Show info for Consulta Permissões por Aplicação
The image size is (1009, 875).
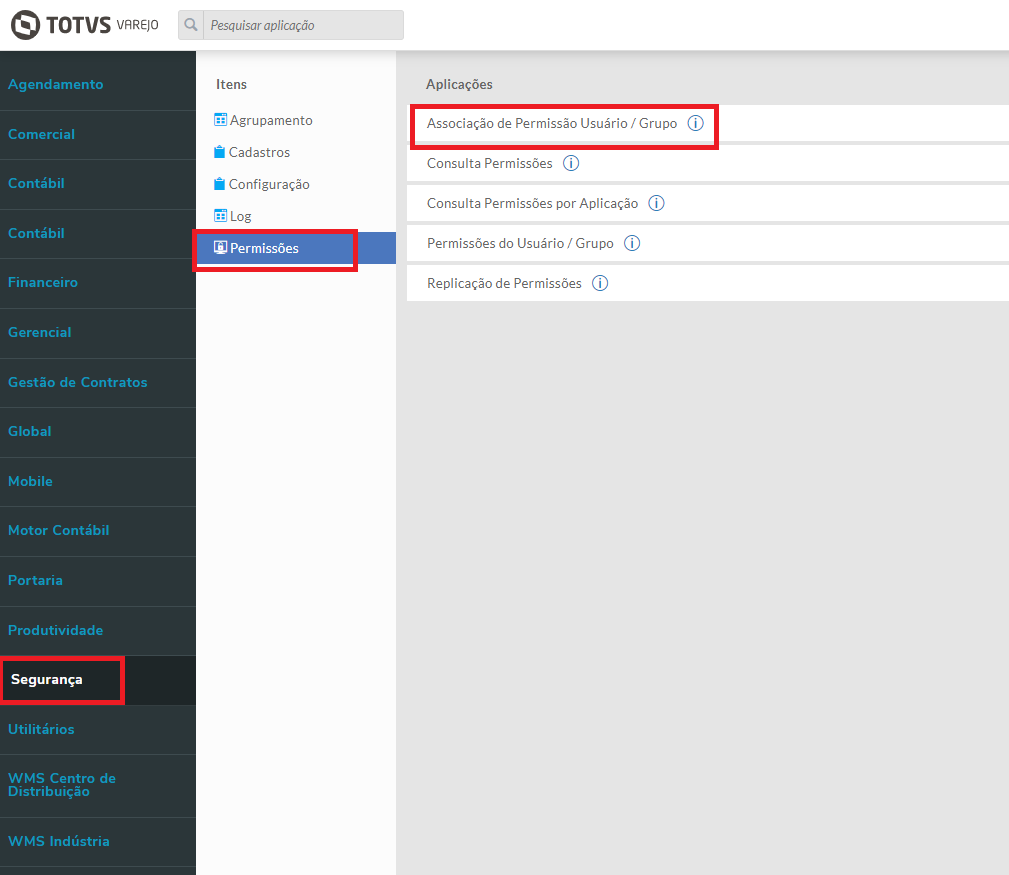coord(656,203)
